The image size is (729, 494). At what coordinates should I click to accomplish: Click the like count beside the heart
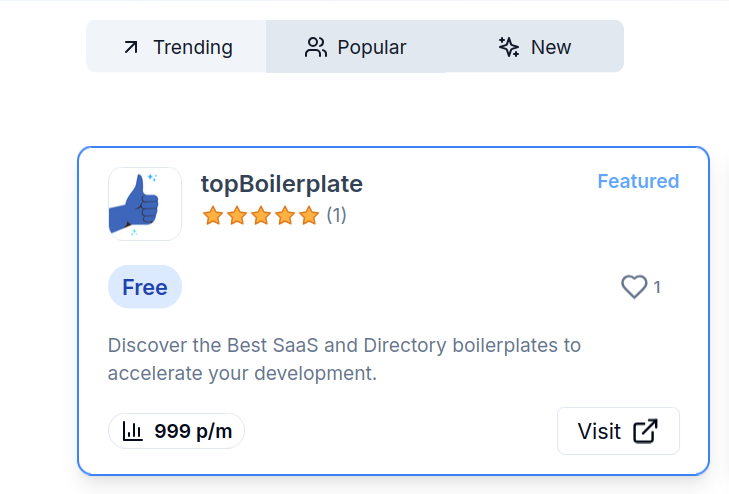click(x=657, y=287)
